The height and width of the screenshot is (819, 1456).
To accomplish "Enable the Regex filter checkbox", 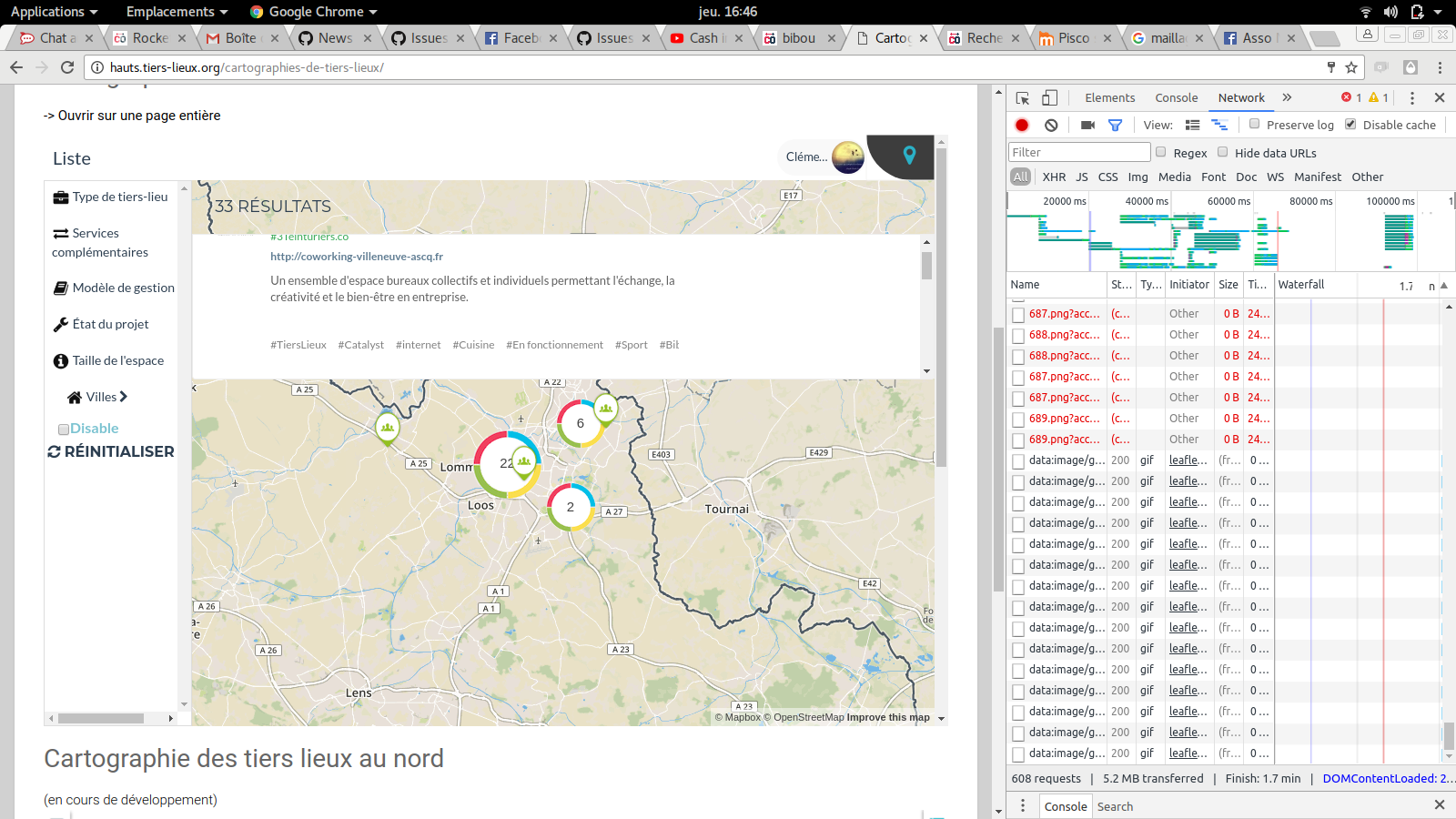I will 1161,152.
